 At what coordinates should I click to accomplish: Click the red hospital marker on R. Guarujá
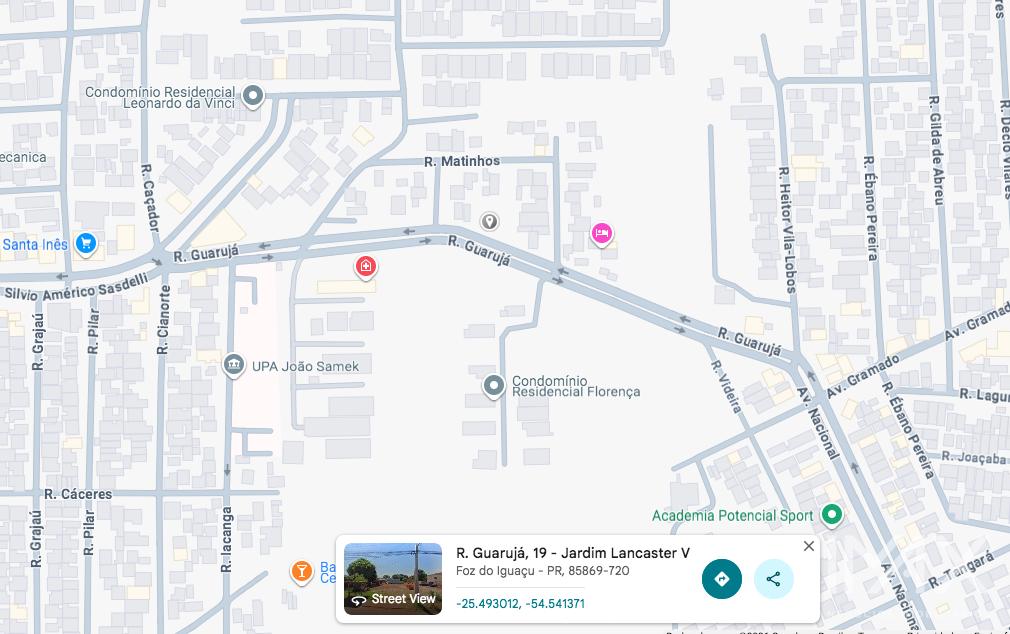click(366, 266)
